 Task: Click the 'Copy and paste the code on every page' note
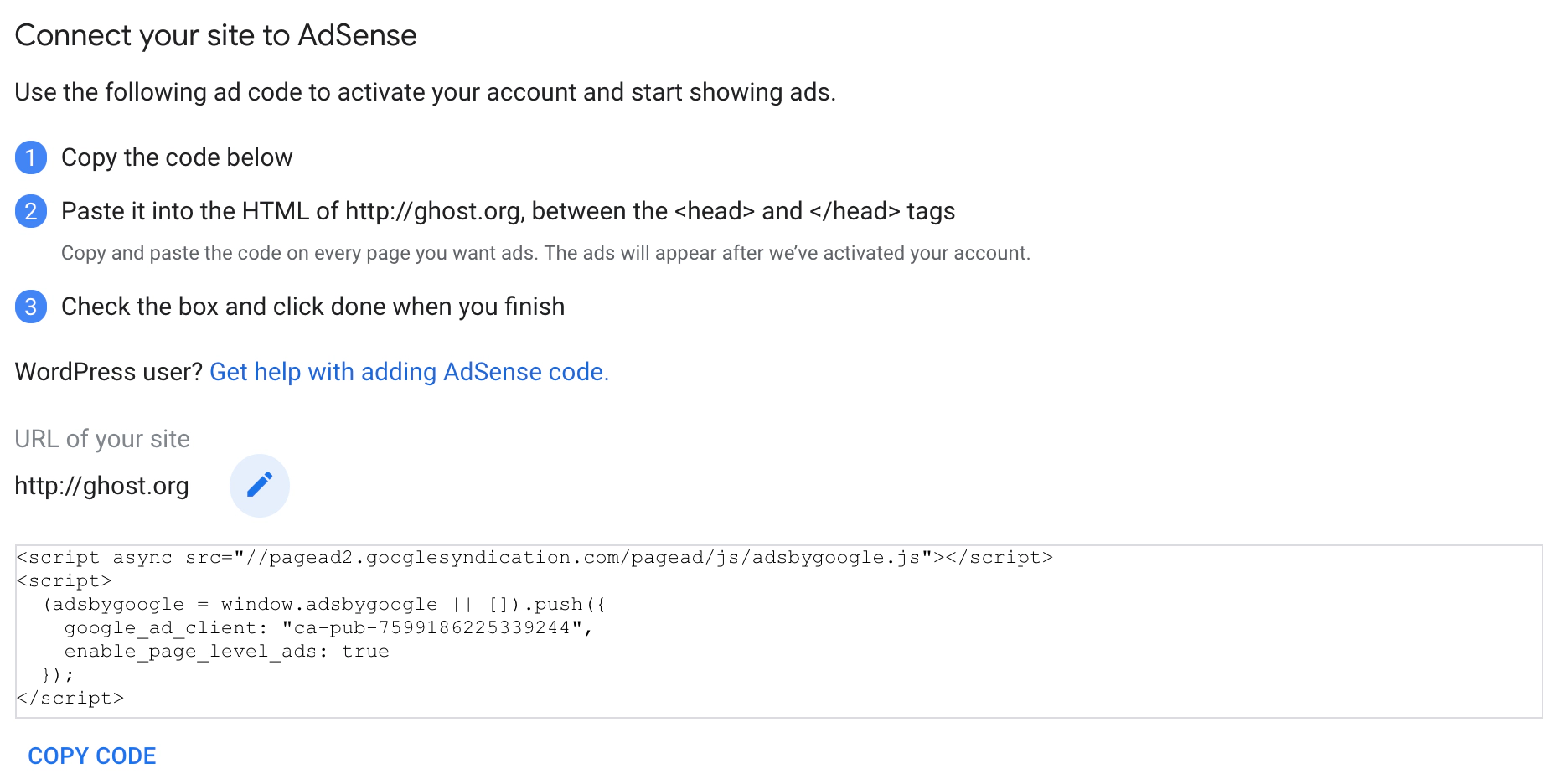545,253
